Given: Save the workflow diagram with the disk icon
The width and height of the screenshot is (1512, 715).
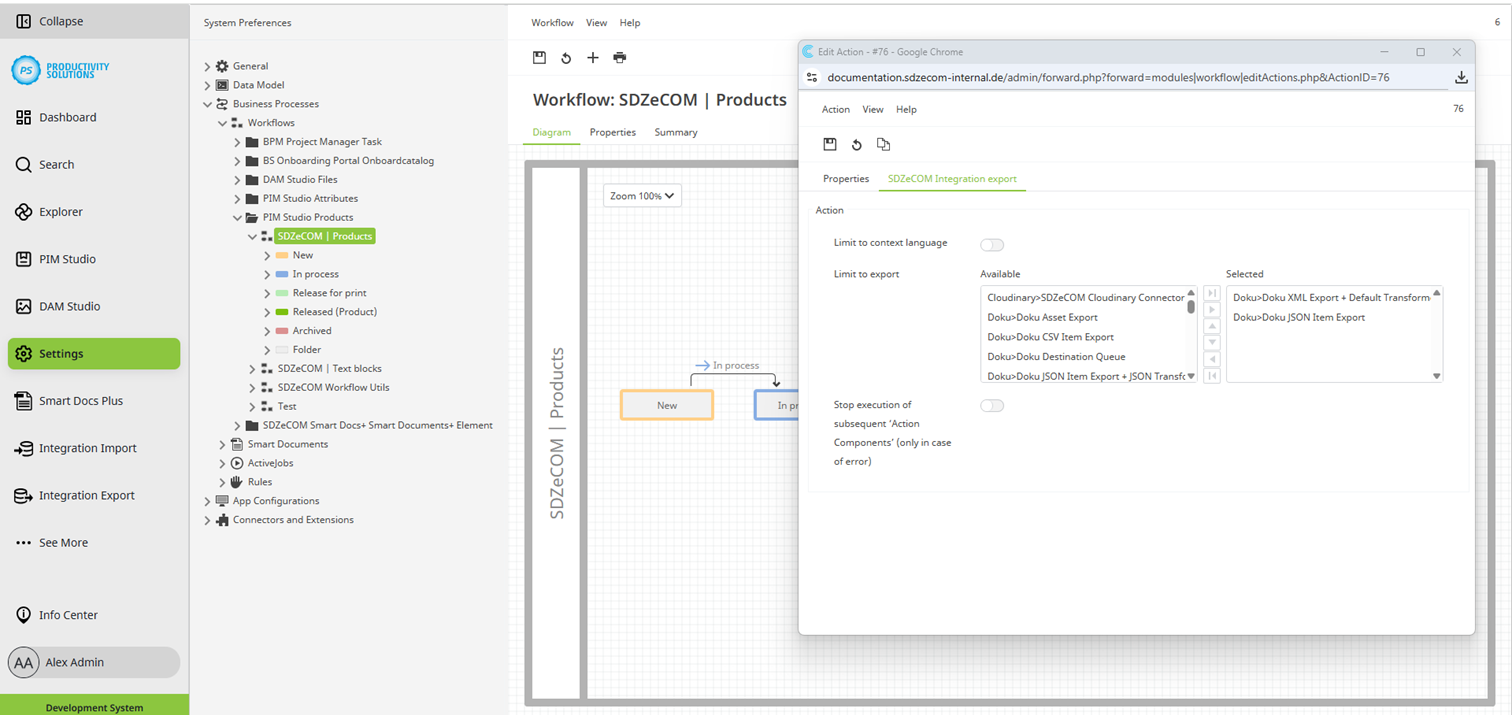Looking at the screenshot, I should [539, 58].
